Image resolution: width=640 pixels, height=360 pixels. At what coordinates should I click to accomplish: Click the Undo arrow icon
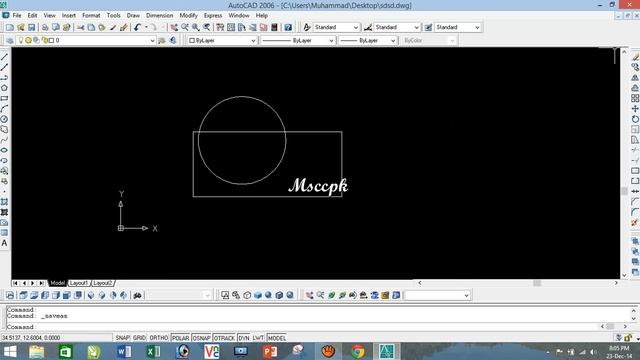138,27
